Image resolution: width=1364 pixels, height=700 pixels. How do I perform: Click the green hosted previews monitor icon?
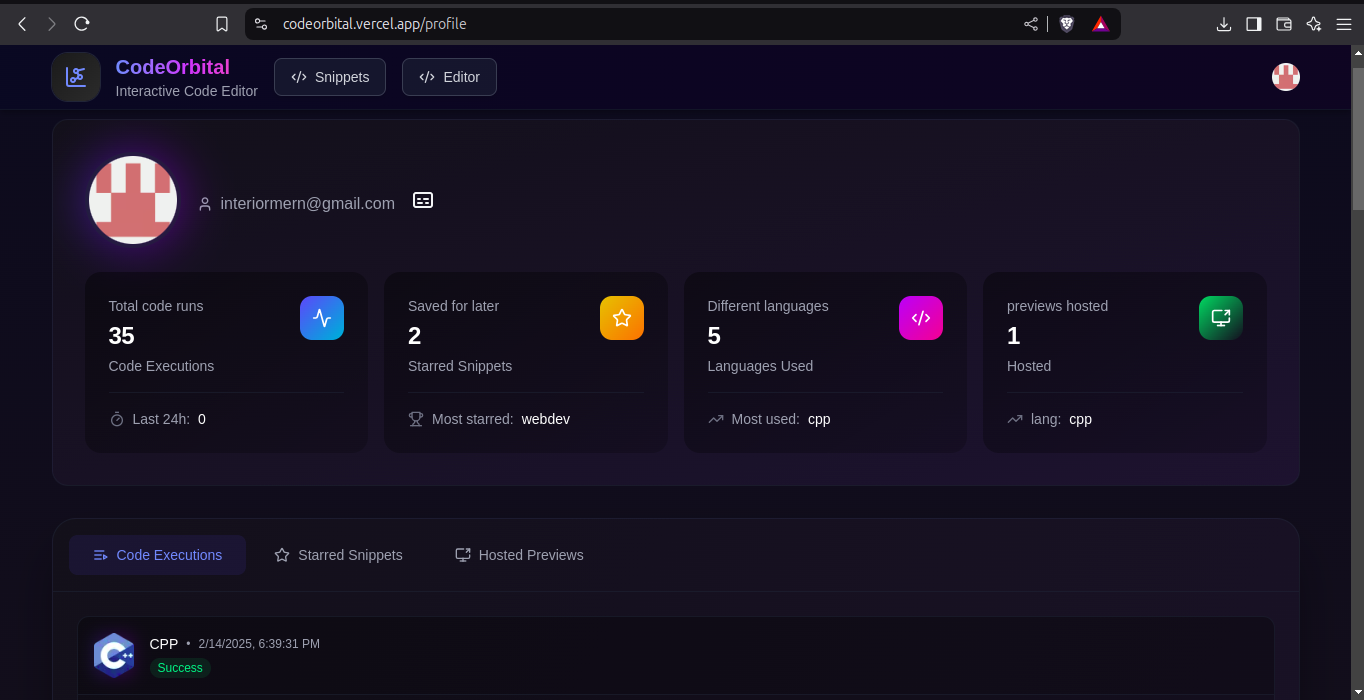[1221, 318]
